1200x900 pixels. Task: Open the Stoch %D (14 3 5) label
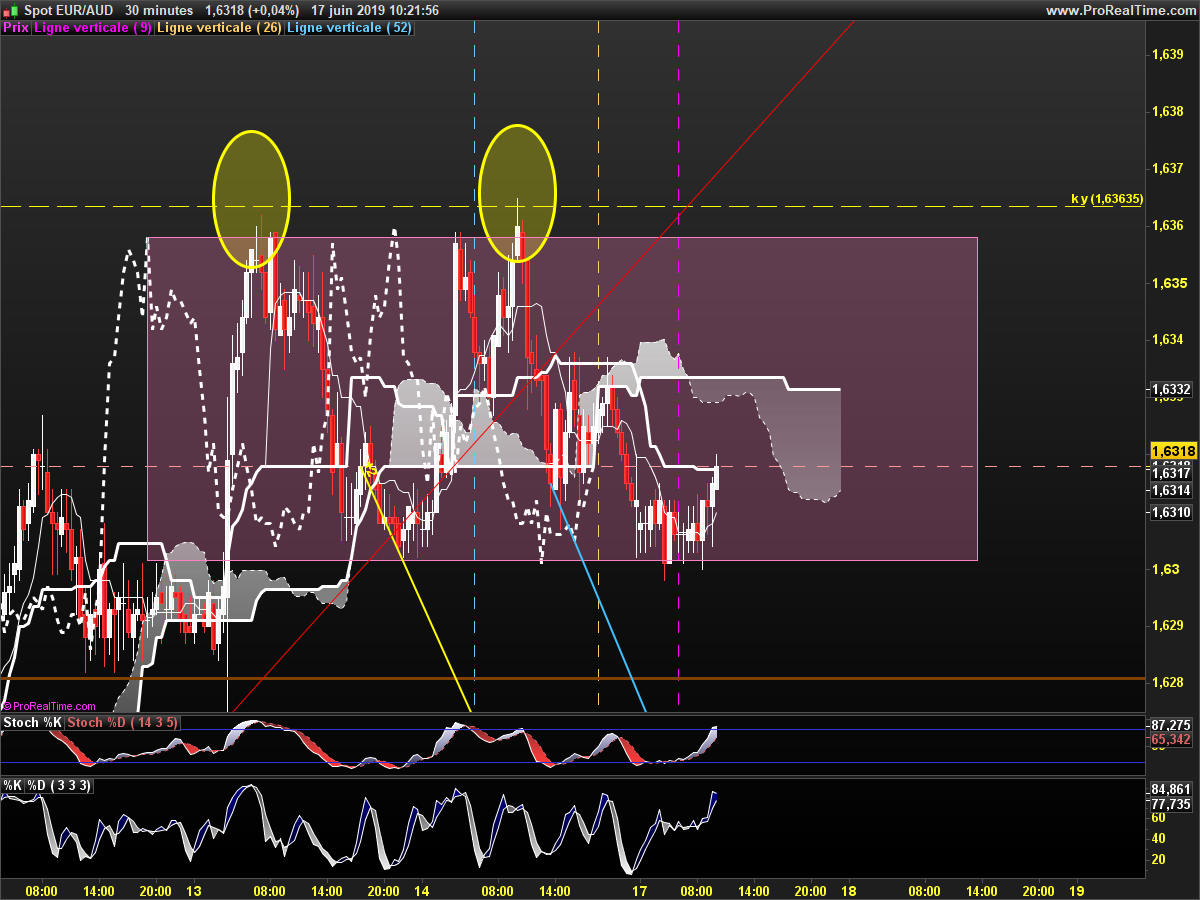121,722
